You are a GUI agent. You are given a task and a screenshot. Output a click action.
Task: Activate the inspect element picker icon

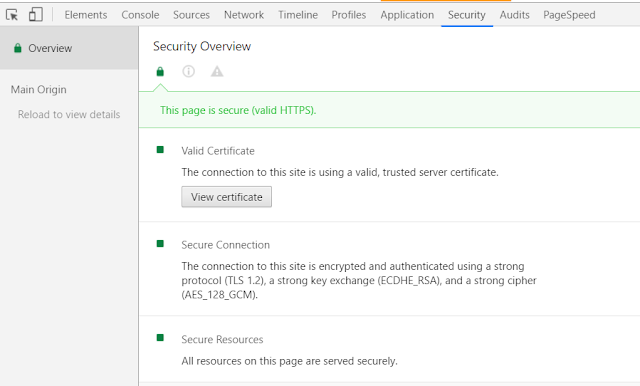point(12,15)
